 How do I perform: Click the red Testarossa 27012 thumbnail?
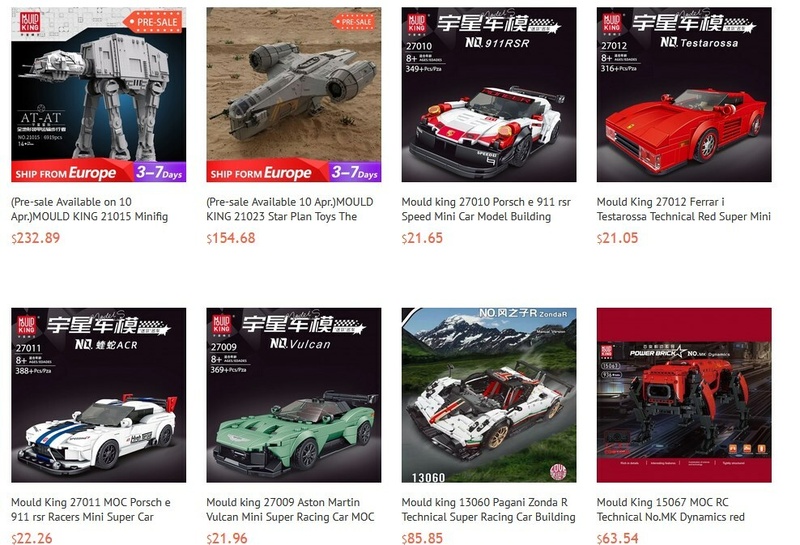pos(684,94)
